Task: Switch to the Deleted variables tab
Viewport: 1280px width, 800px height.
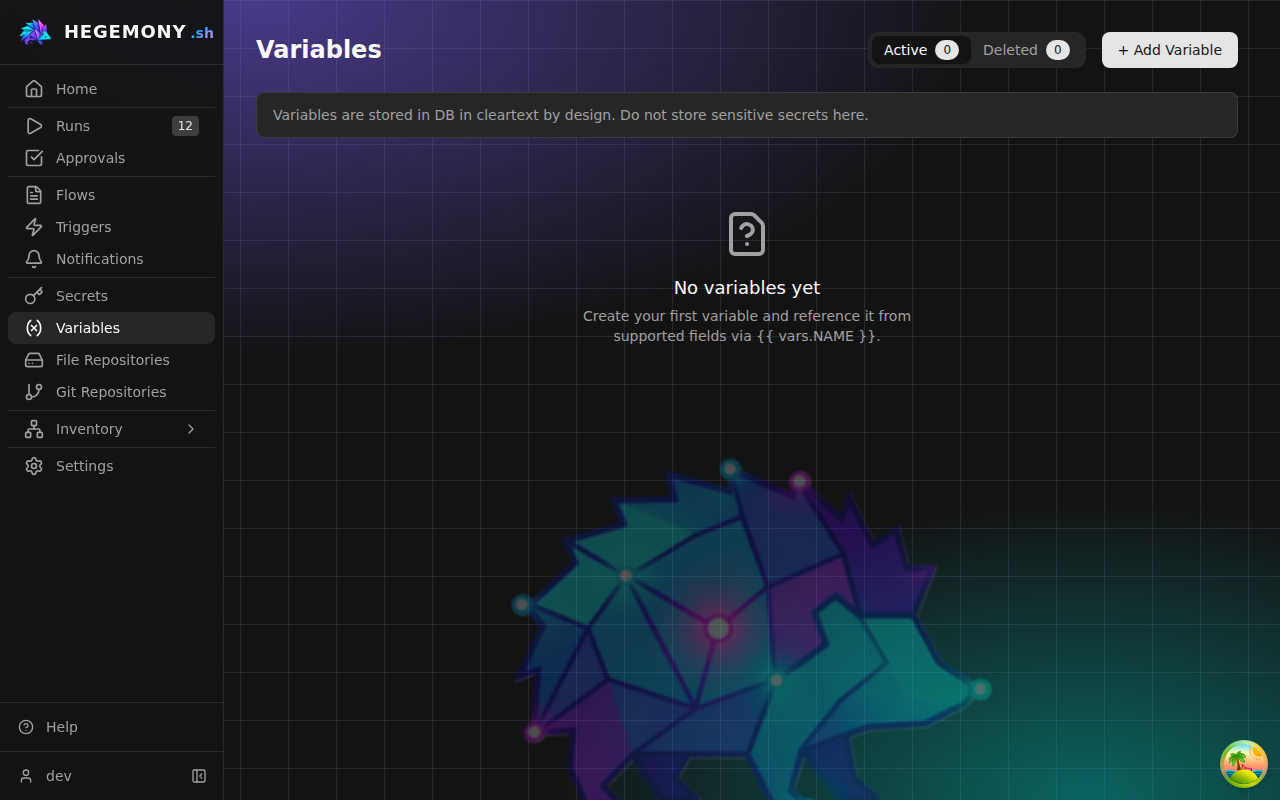Action: click(1026, 50)
